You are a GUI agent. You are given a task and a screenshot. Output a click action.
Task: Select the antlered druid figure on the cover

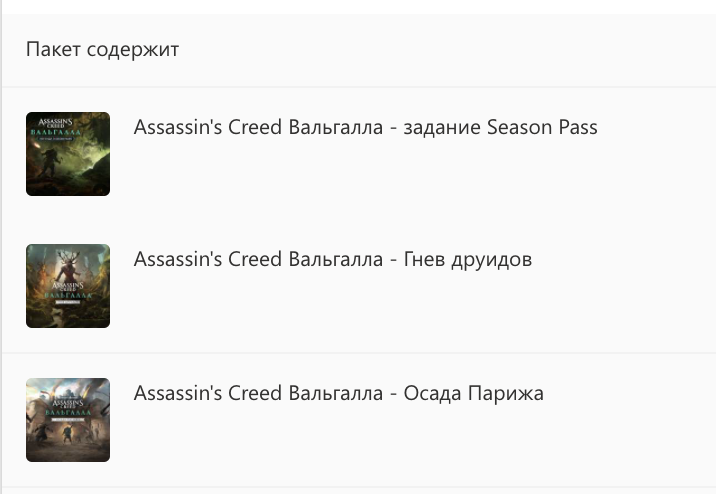tap(68, 266)
